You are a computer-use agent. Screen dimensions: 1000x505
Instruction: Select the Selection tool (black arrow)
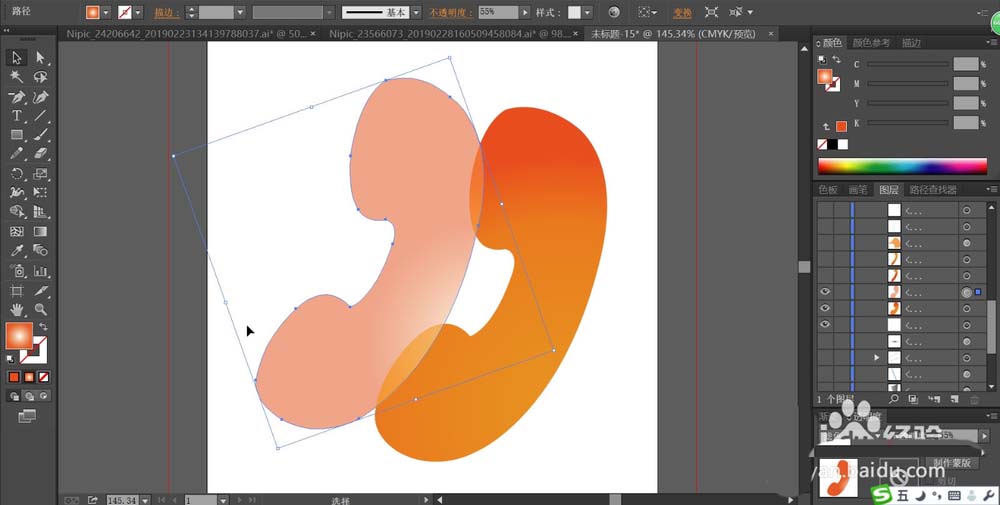[x=17, y=57]
